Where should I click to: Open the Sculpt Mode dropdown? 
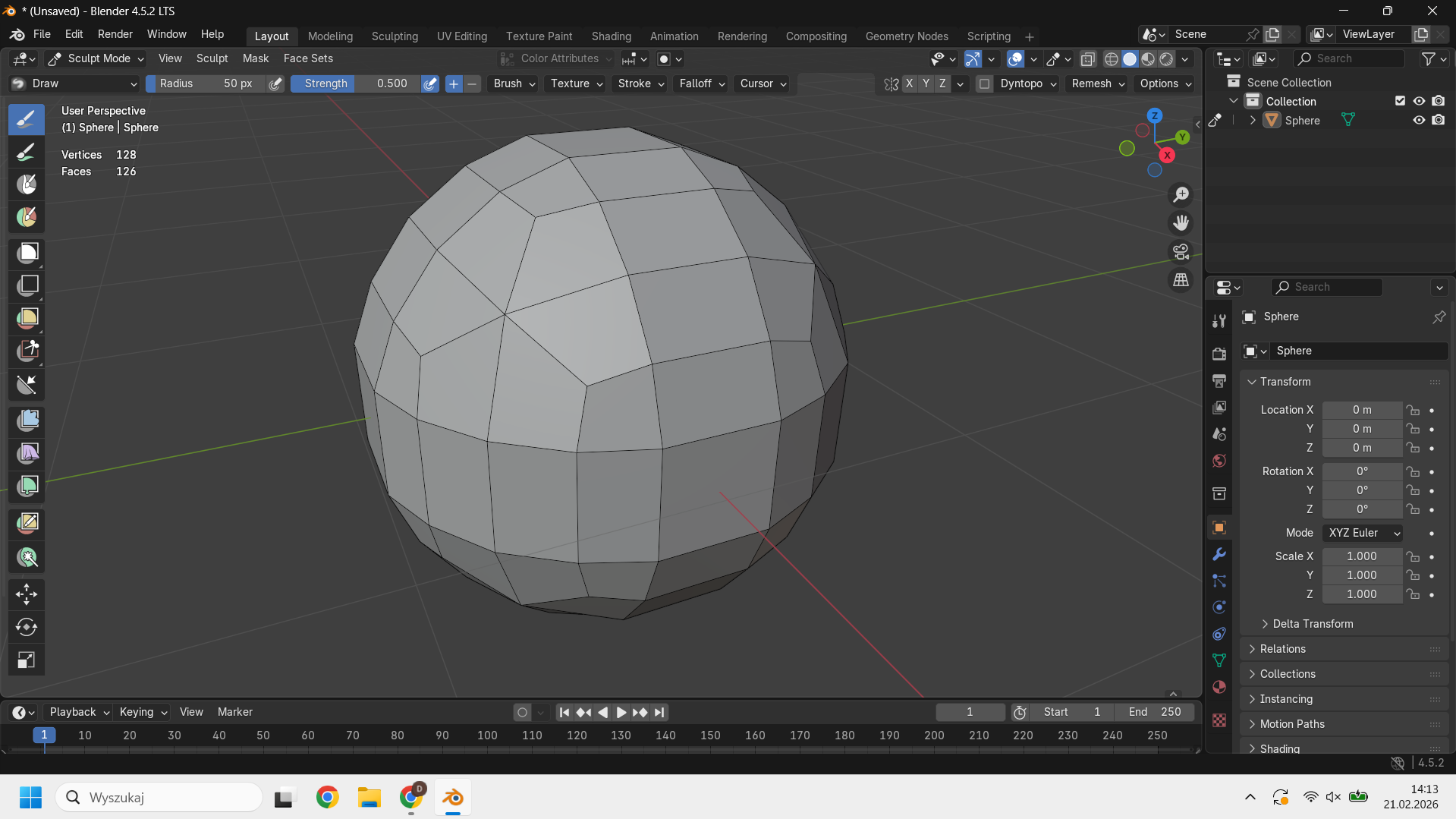pyautogui.click(x=96, y=58)
